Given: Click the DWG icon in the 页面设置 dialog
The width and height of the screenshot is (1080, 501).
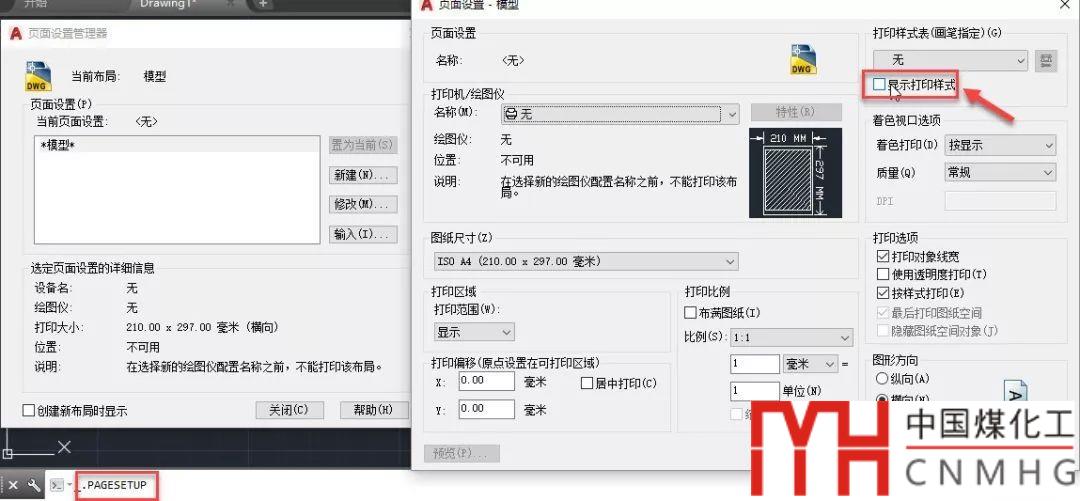Looking at the screenshot, I should point(803,60).
